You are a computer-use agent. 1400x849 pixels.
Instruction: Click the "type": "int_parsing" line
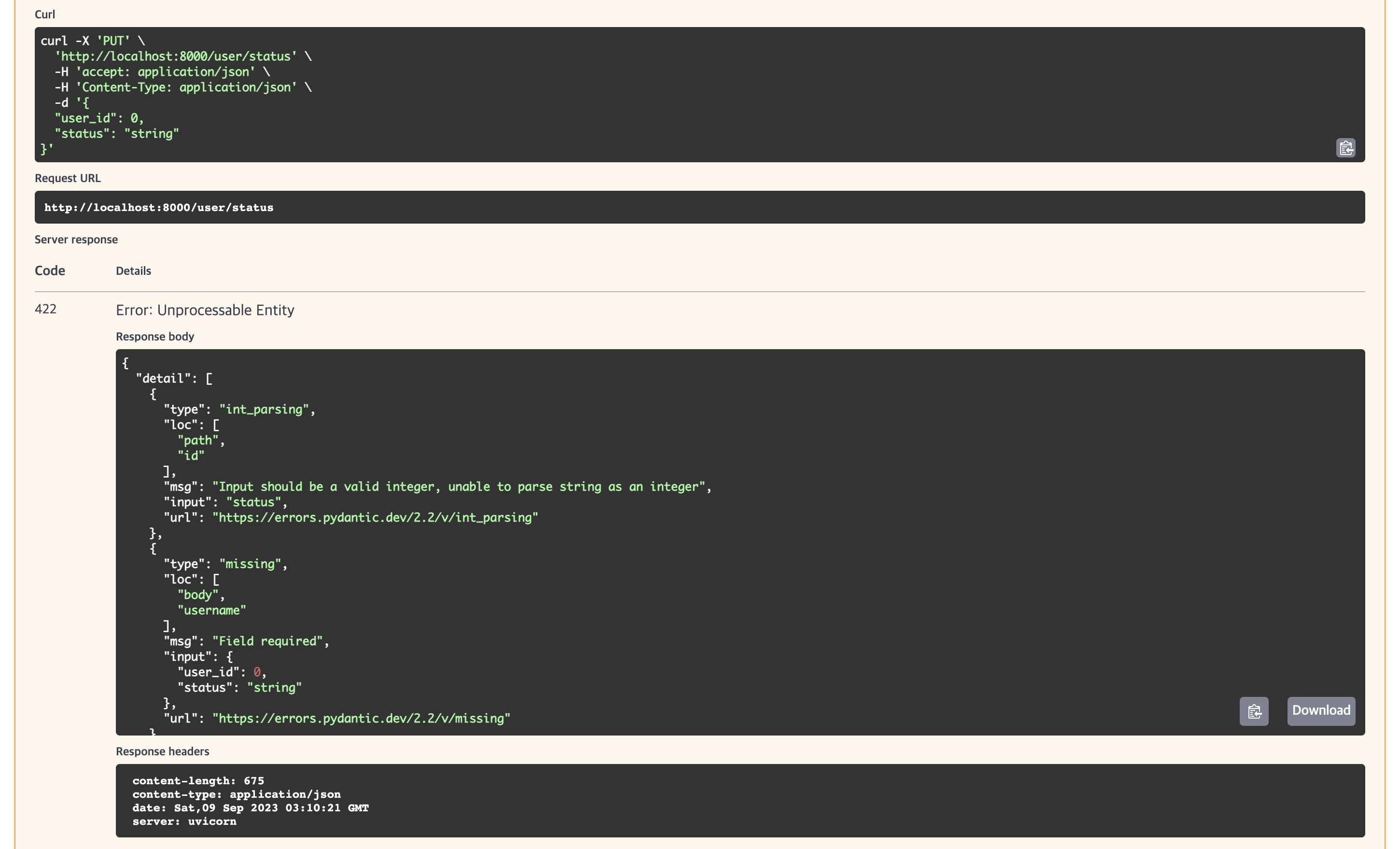(238, 410)
